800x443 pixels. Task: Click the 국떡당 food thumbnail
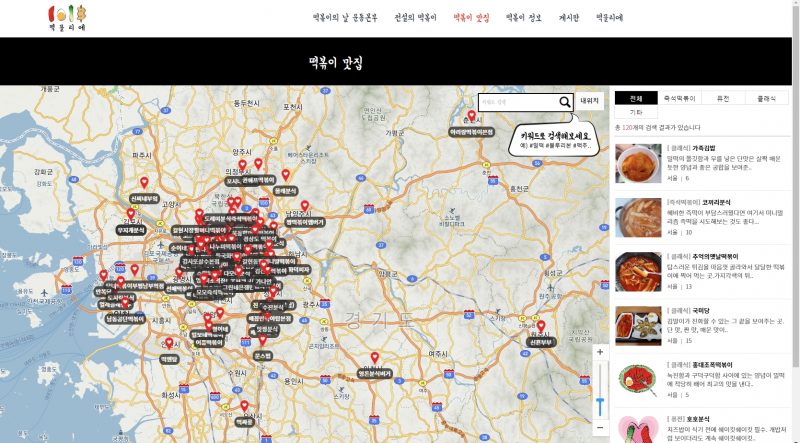click(x=638, y=326)
